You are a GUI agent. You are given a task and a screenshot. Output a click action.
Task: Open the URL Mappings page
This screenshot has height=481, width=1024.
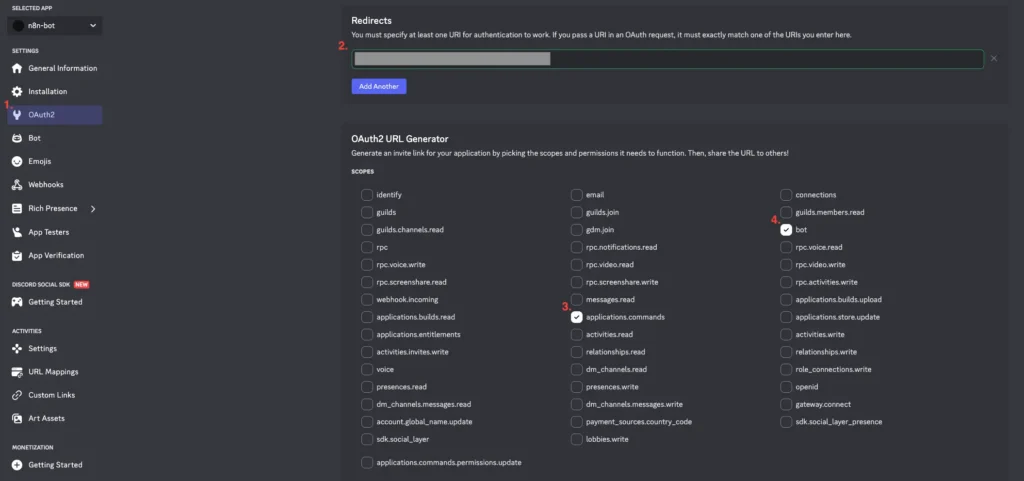pos(55,372)
